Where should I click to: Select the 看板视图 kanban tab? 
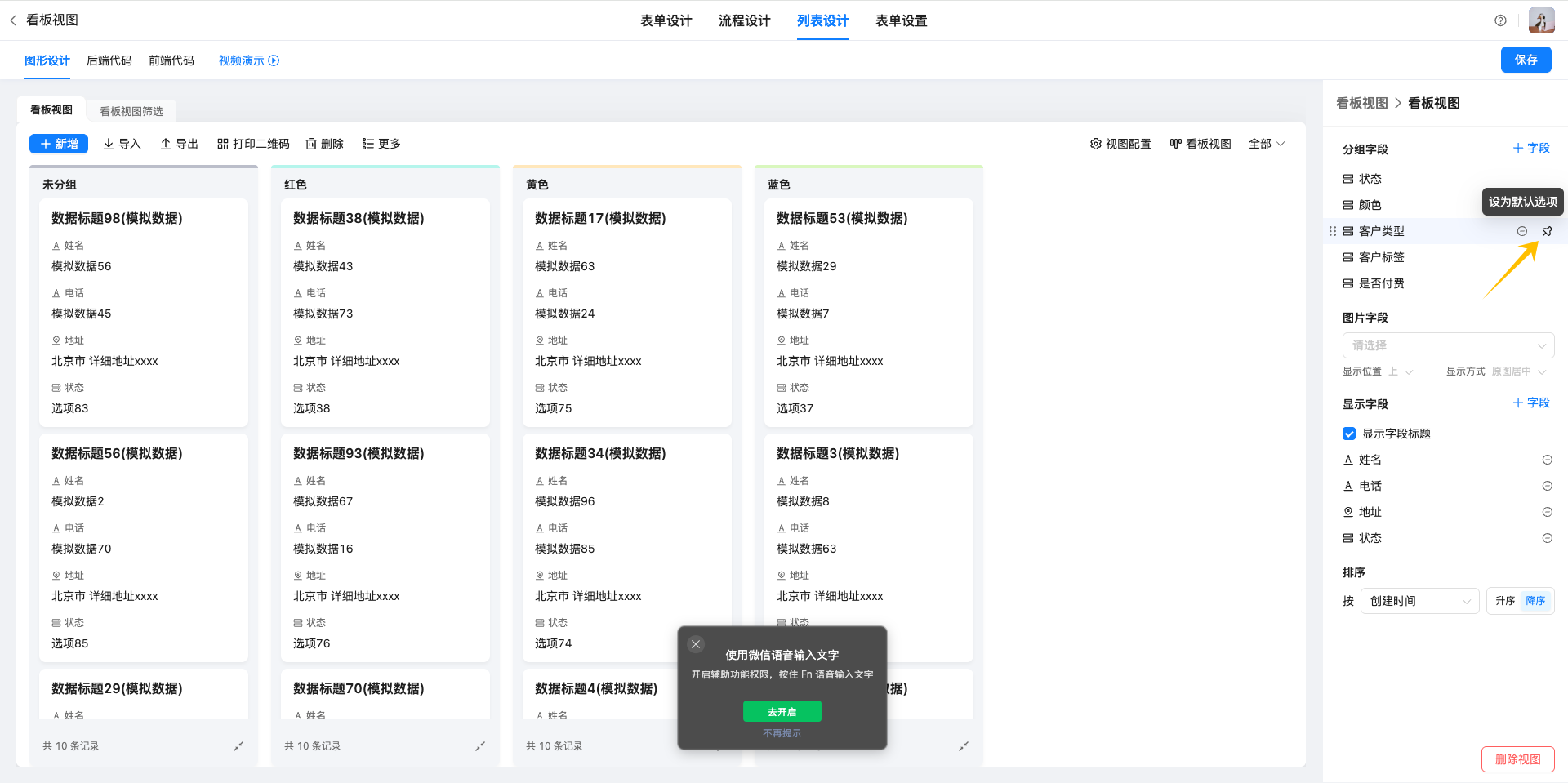[x=51, y=109]
